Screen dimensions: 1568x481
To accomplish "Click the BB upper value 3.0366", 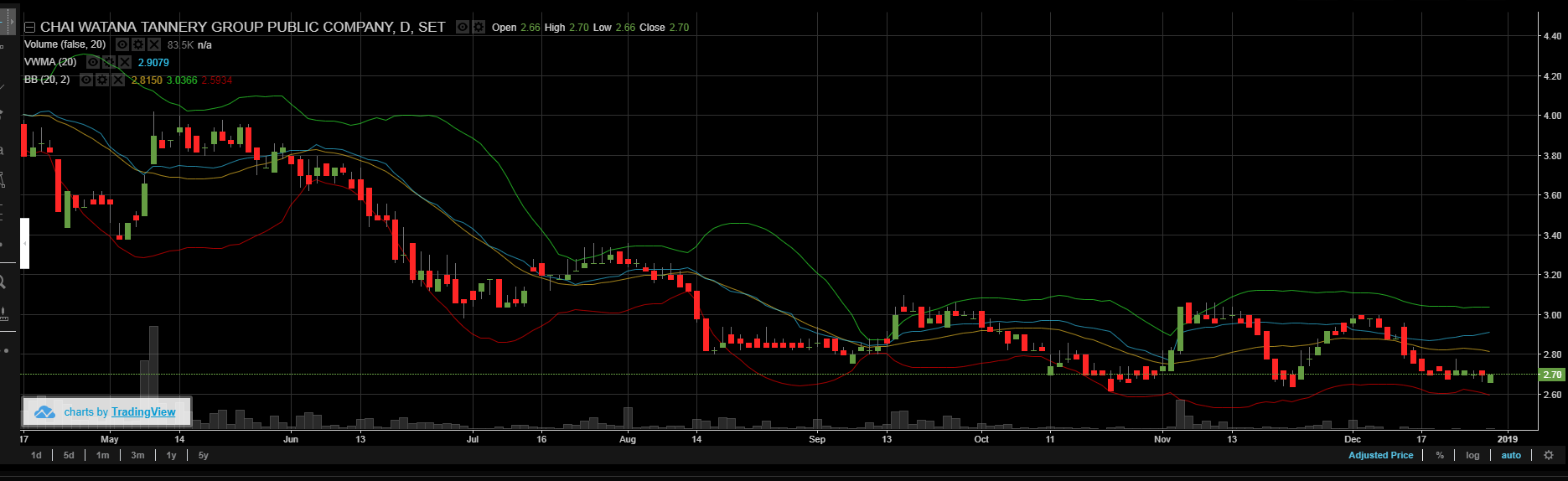I will [x=182, y=80].
